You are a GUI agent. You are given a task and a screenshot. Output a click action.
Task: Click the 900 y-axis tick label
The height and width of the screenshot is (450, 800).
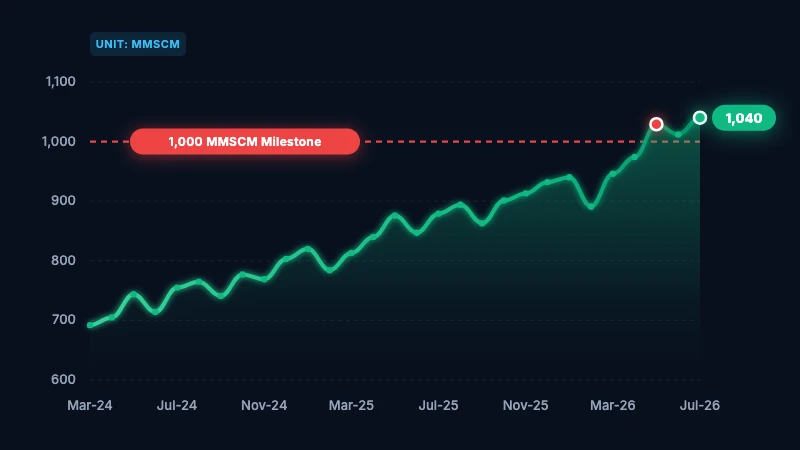[x=63, y=201]
